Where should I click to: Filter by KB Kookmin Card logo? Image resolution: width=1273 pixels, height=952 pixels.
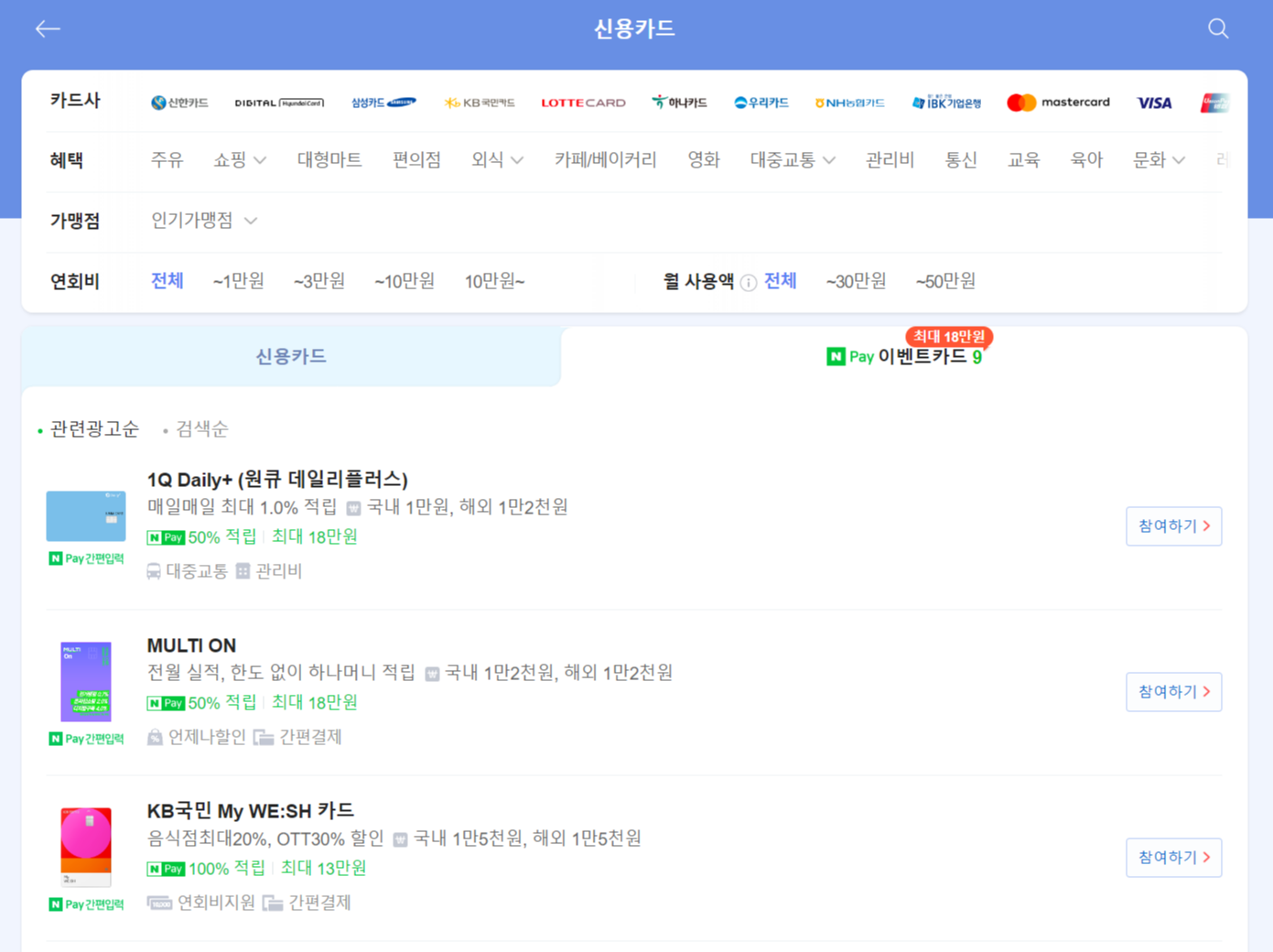pyautogui.click(x=480, y=103)
